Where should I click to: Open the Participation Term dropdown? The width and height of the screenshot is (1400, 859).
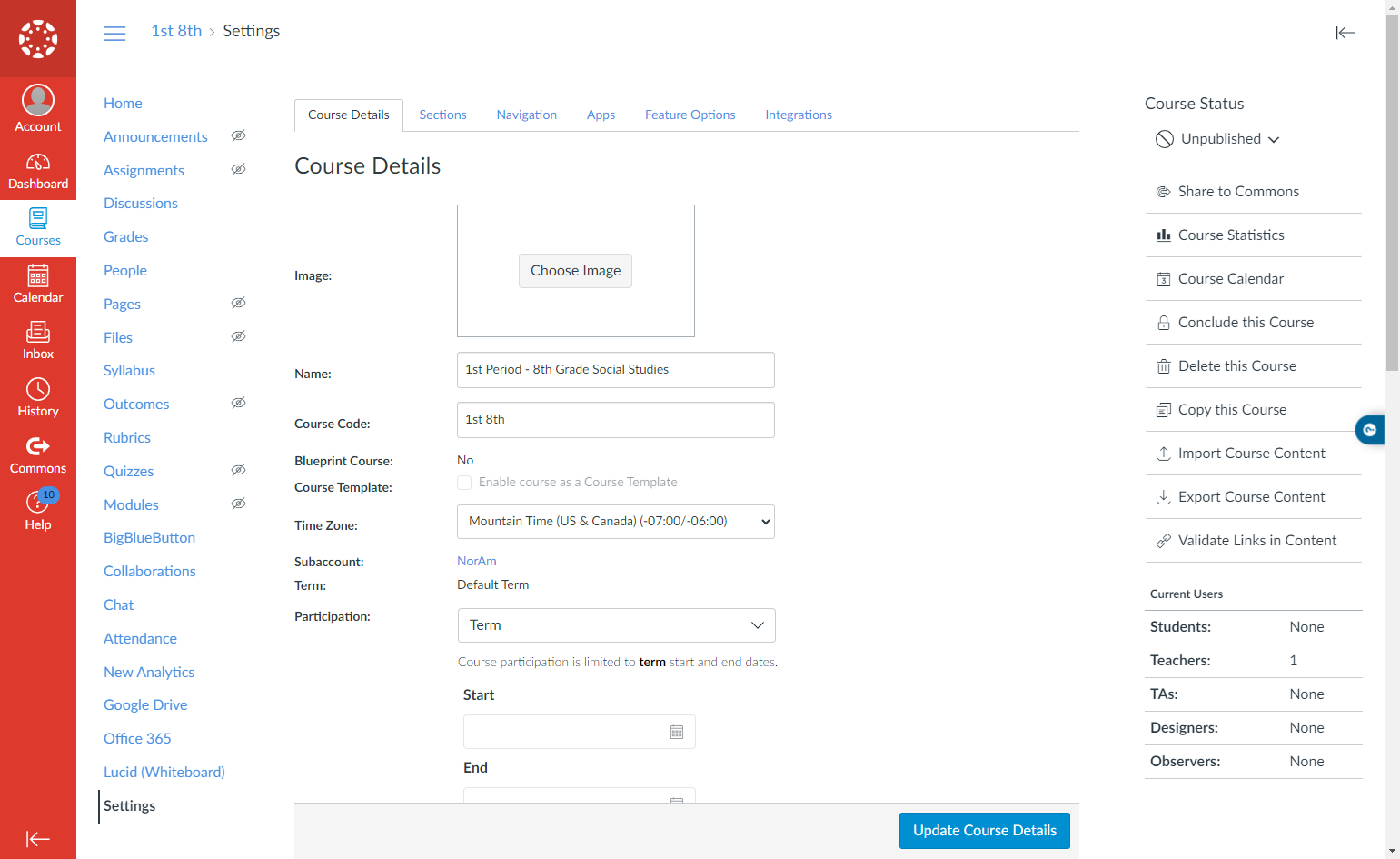[x=617, y=625]
